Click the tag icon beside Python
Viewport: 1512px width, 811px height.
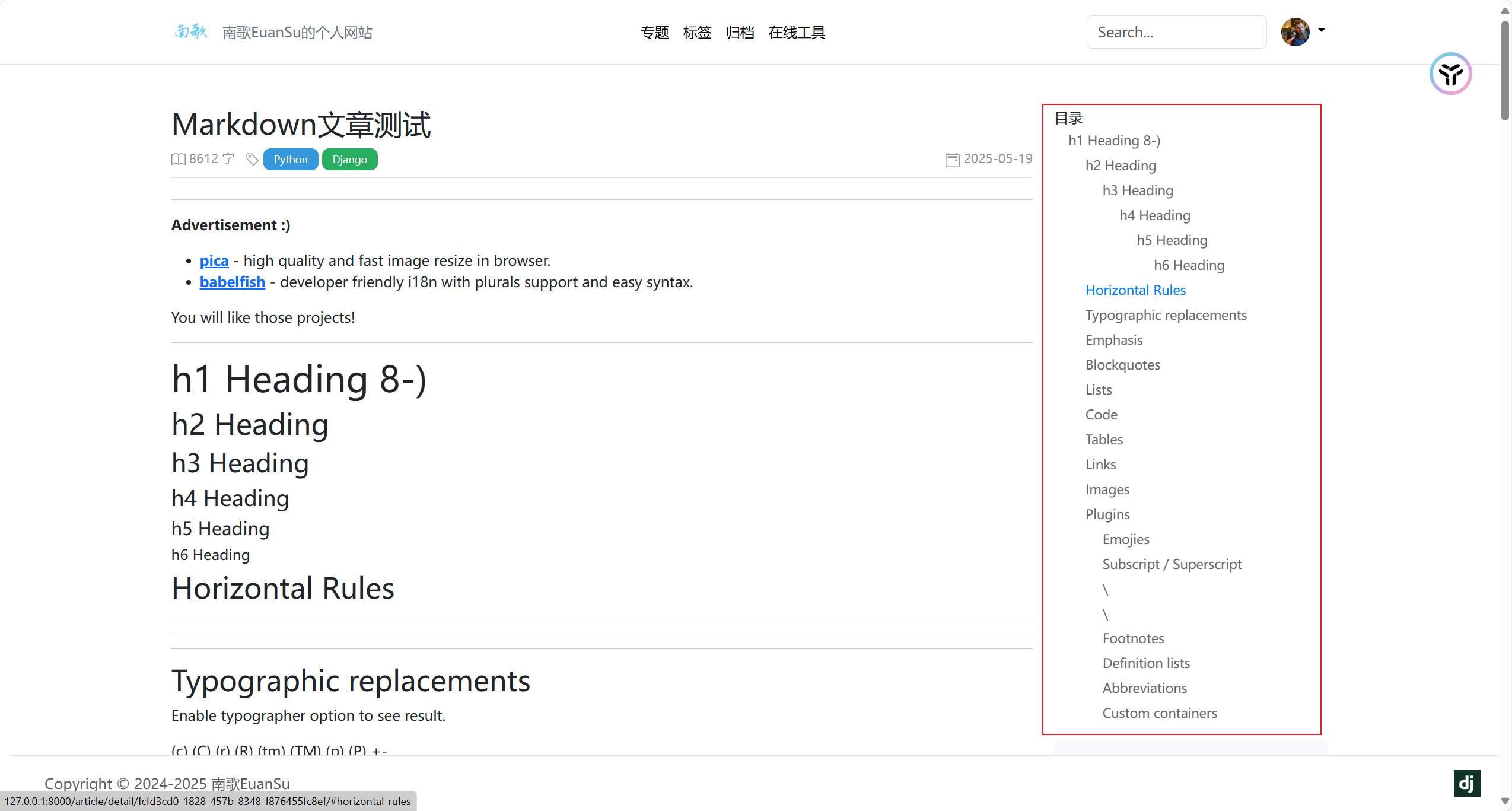tap(252, 159)
